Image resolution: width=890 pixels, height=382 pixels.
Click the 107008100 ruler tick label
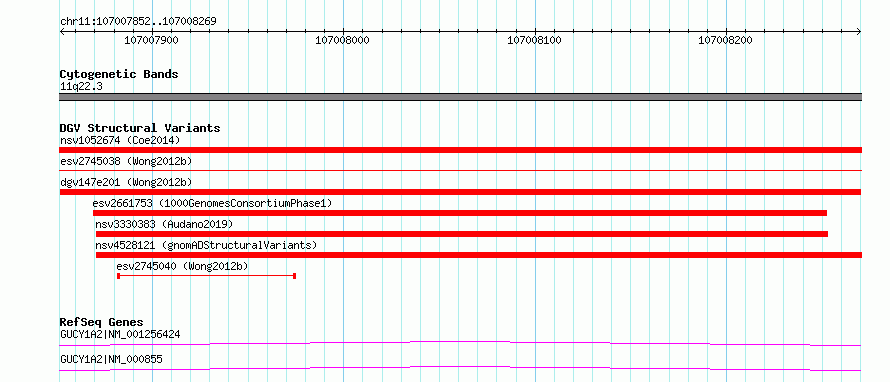tap(534, 40)
